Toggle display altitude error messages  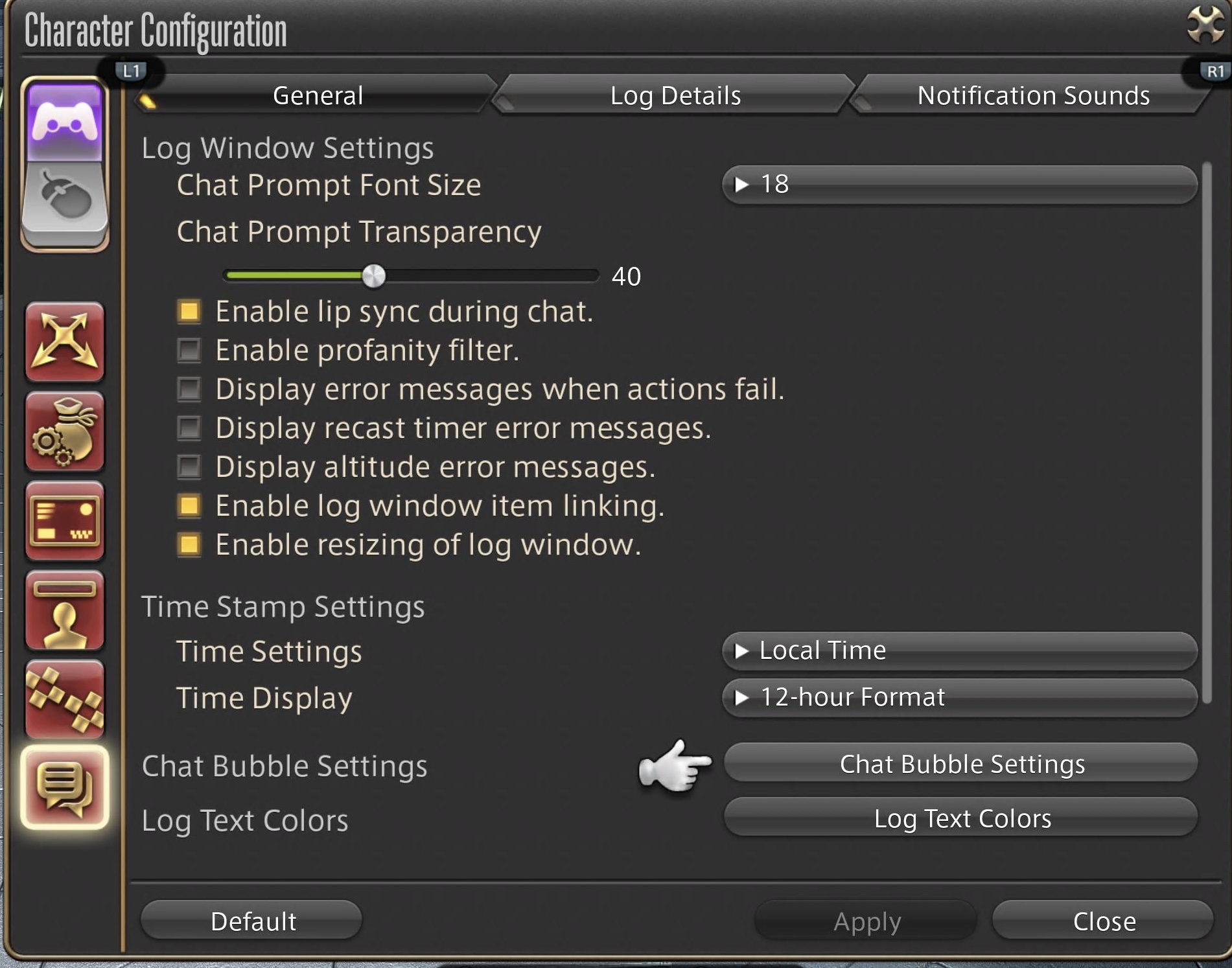coord(189,467)
